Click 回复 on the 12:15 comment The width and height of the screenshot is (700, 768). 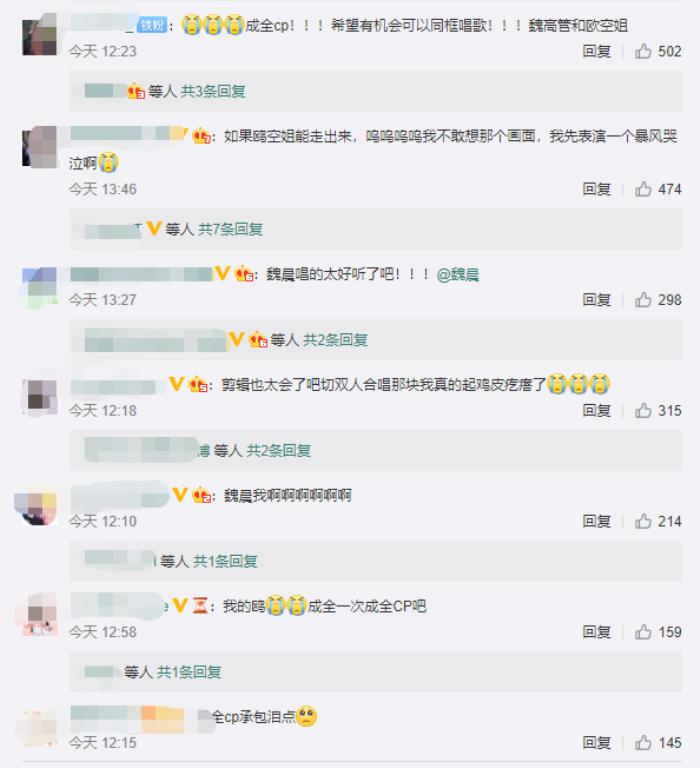596,743
